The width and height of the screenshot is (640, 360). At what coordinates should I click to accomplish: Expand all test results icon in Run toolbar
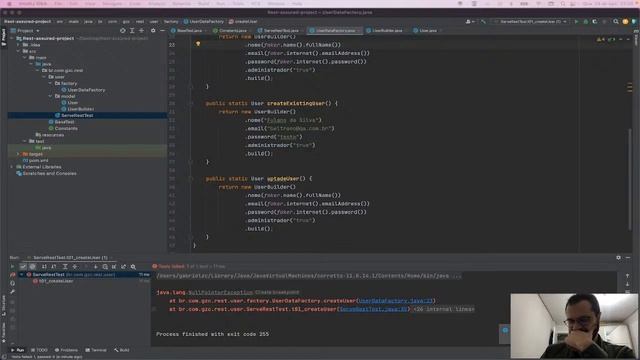(65, 267)
